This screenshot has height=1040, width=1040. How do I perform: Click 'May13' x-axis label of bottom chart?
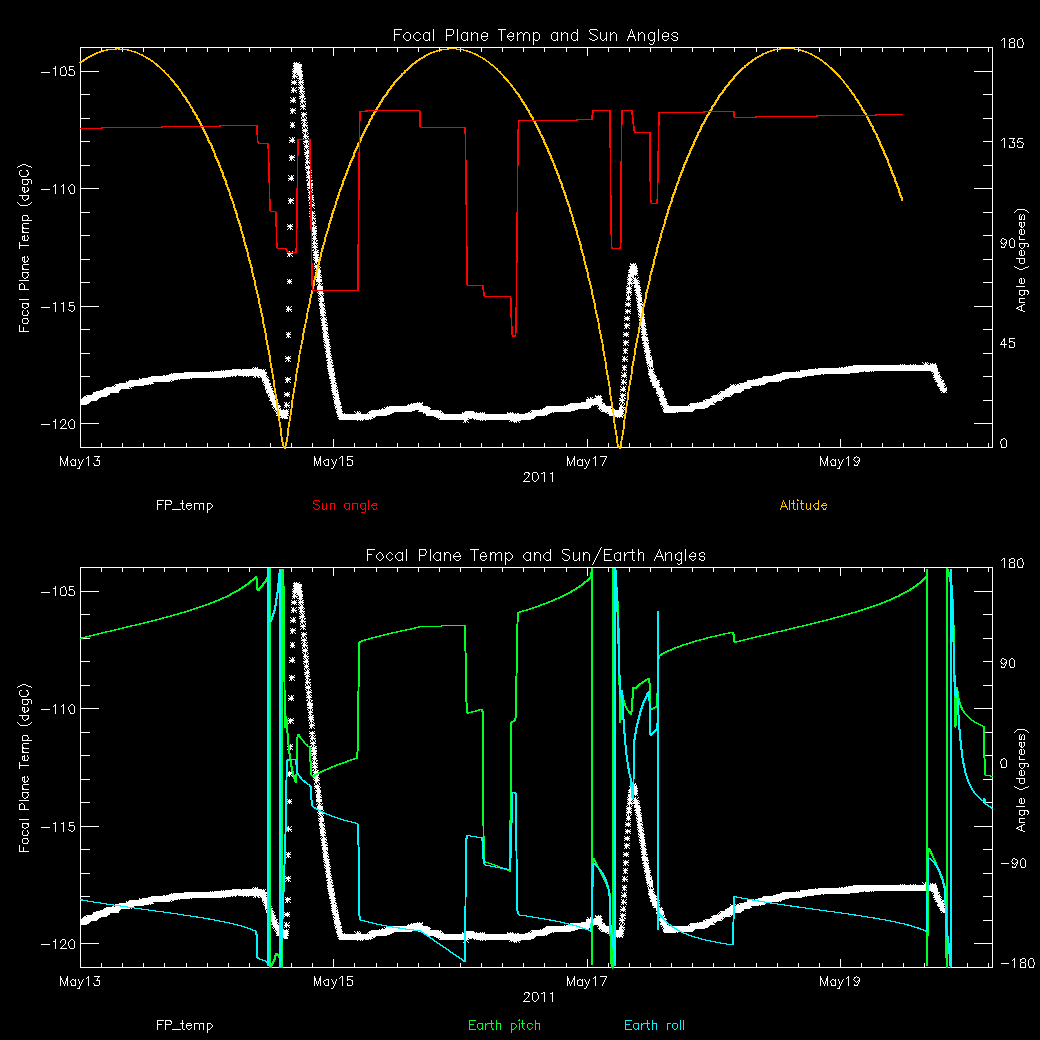80,982
